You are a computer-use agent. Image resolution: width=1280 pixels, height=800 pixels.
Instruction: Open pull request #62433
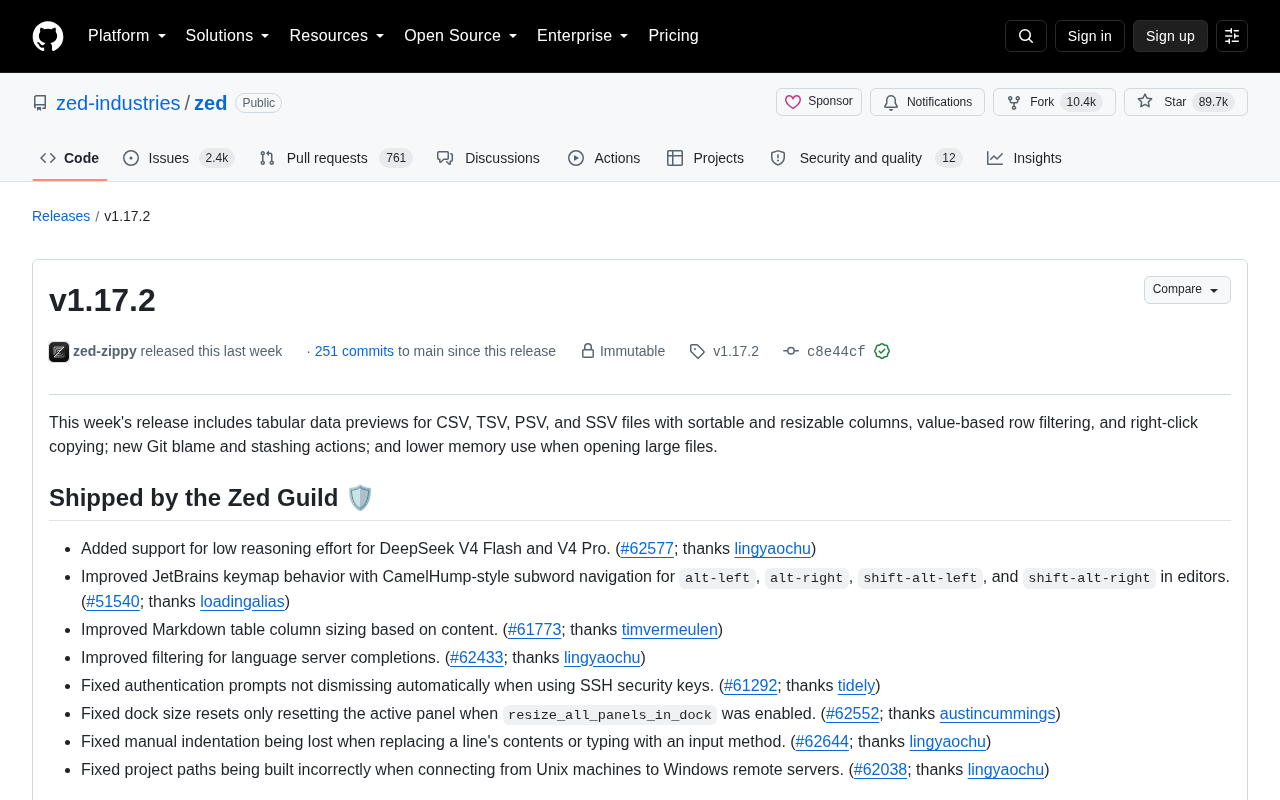coord(477,657)
